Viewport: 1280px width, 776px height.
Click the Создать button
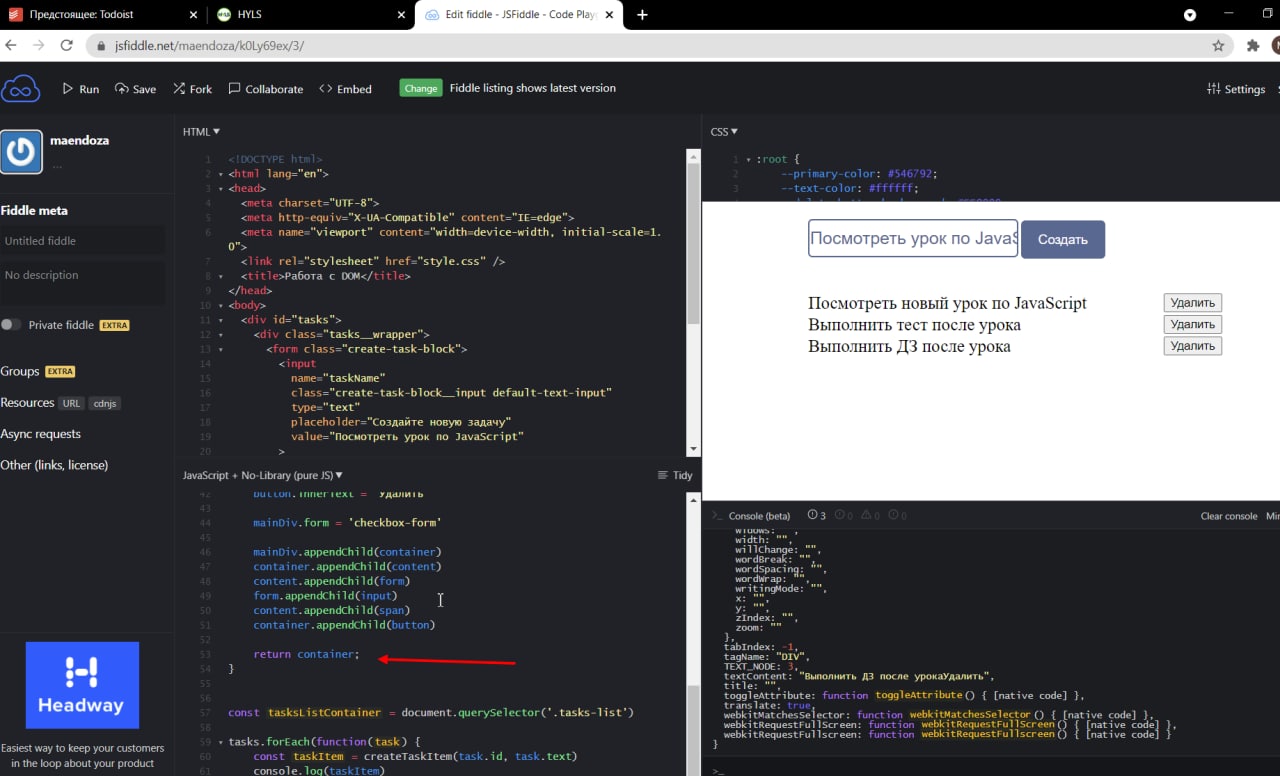point(1063,240)
